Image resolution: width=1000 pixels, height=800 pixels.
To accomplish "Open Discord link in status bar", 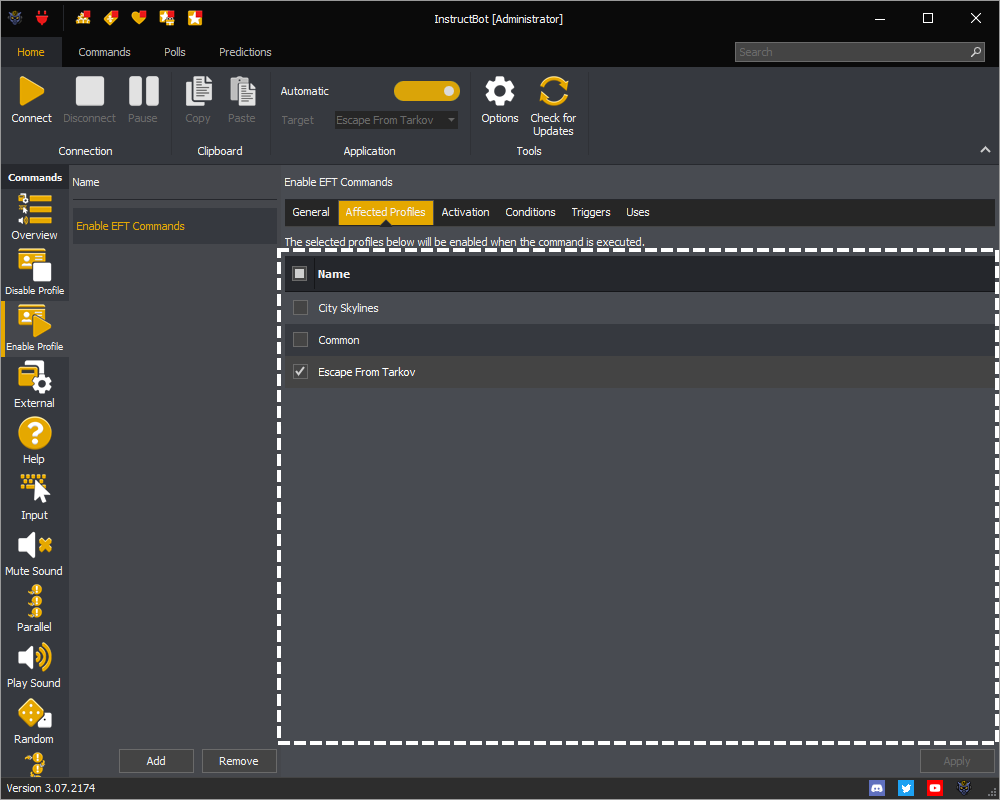I will (x=877, y=789).
